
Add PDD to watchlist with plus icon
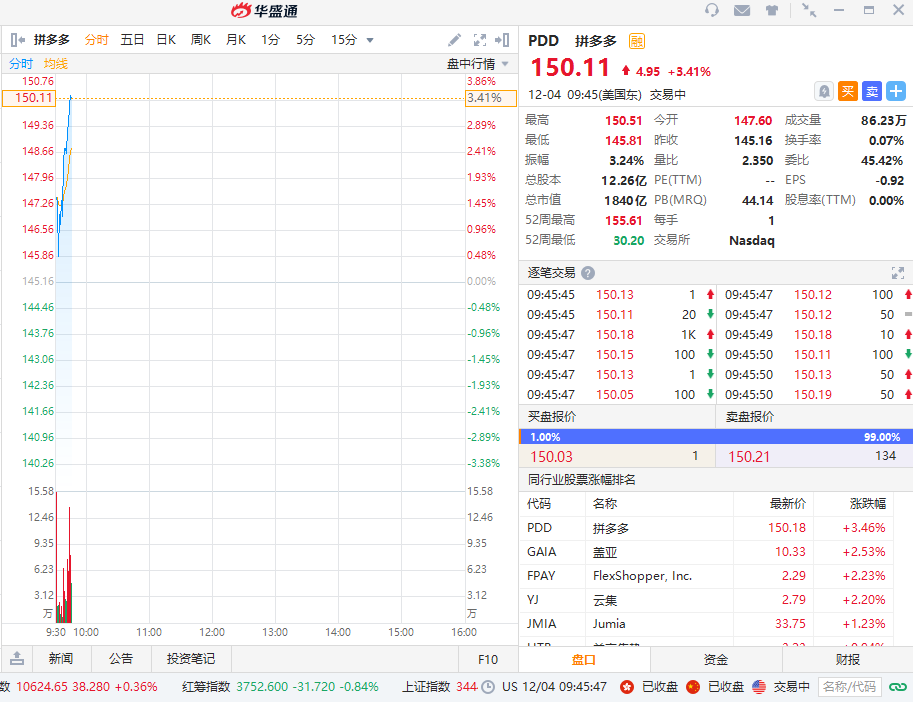[895, 91]
